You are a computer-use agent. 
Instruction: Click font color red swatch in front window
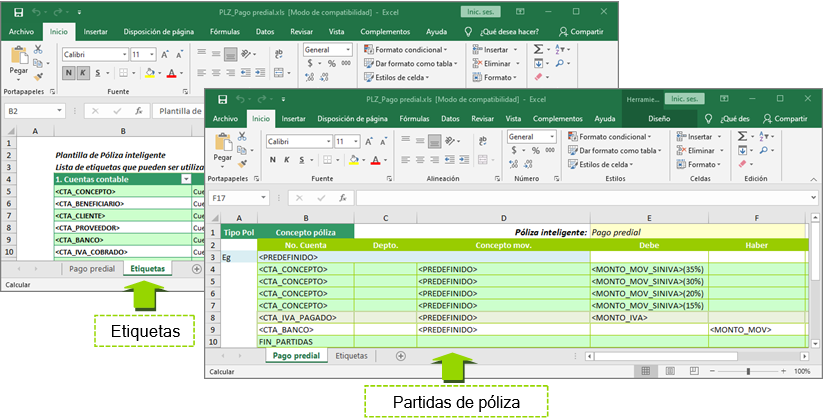(375, 160)
